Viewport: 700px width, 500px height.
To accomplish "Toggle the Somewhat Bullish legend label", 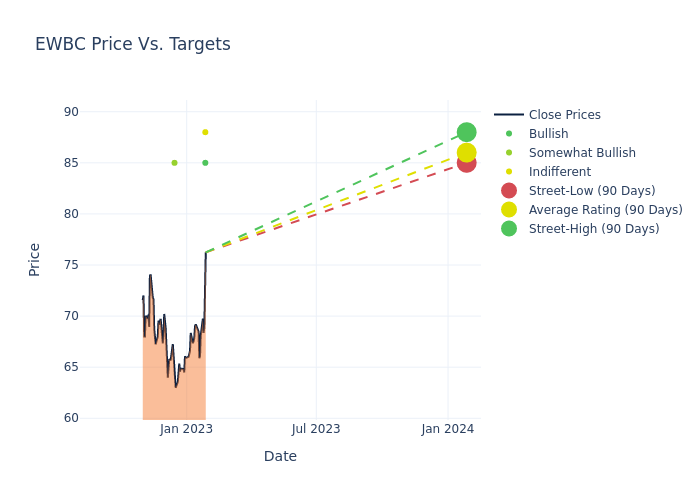I will (x=582, y=153).
